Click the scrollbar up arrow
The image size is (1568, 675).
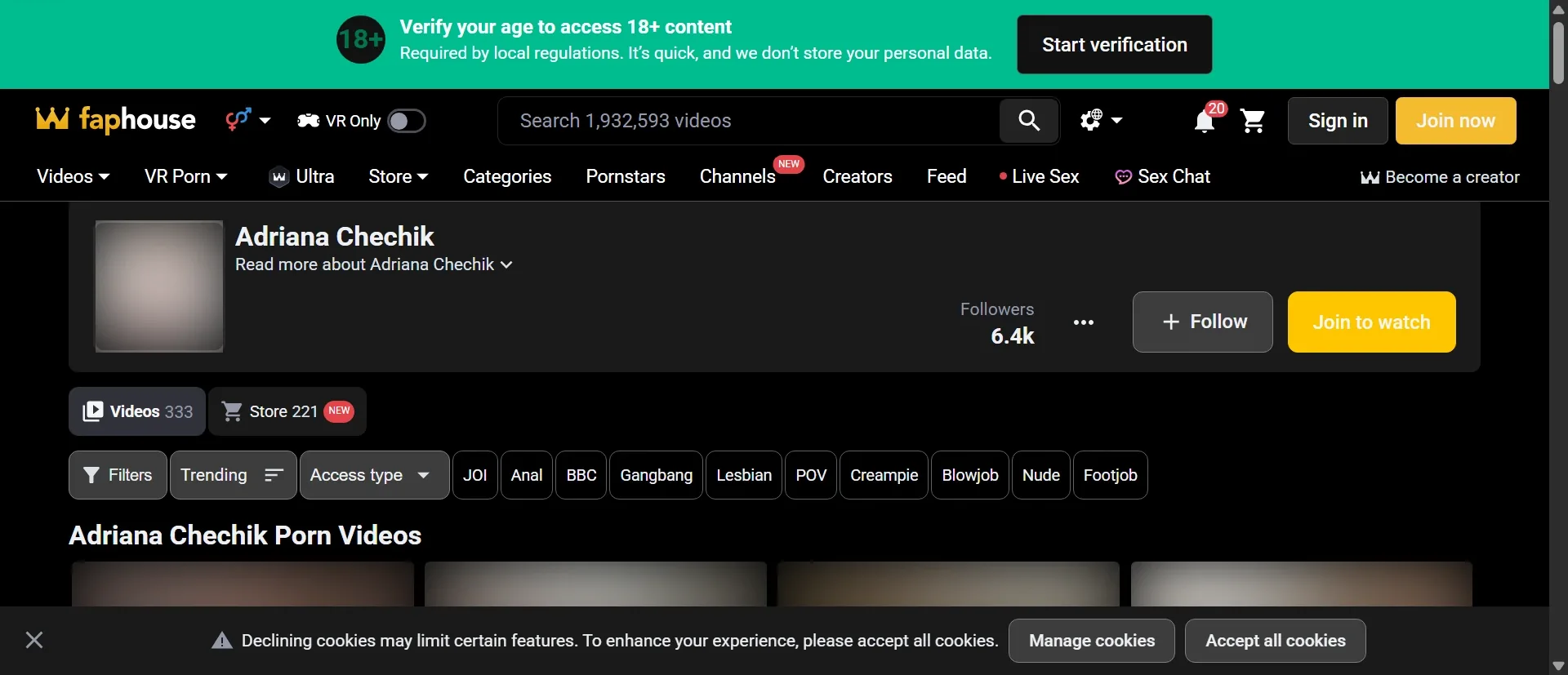[1558, 9]
